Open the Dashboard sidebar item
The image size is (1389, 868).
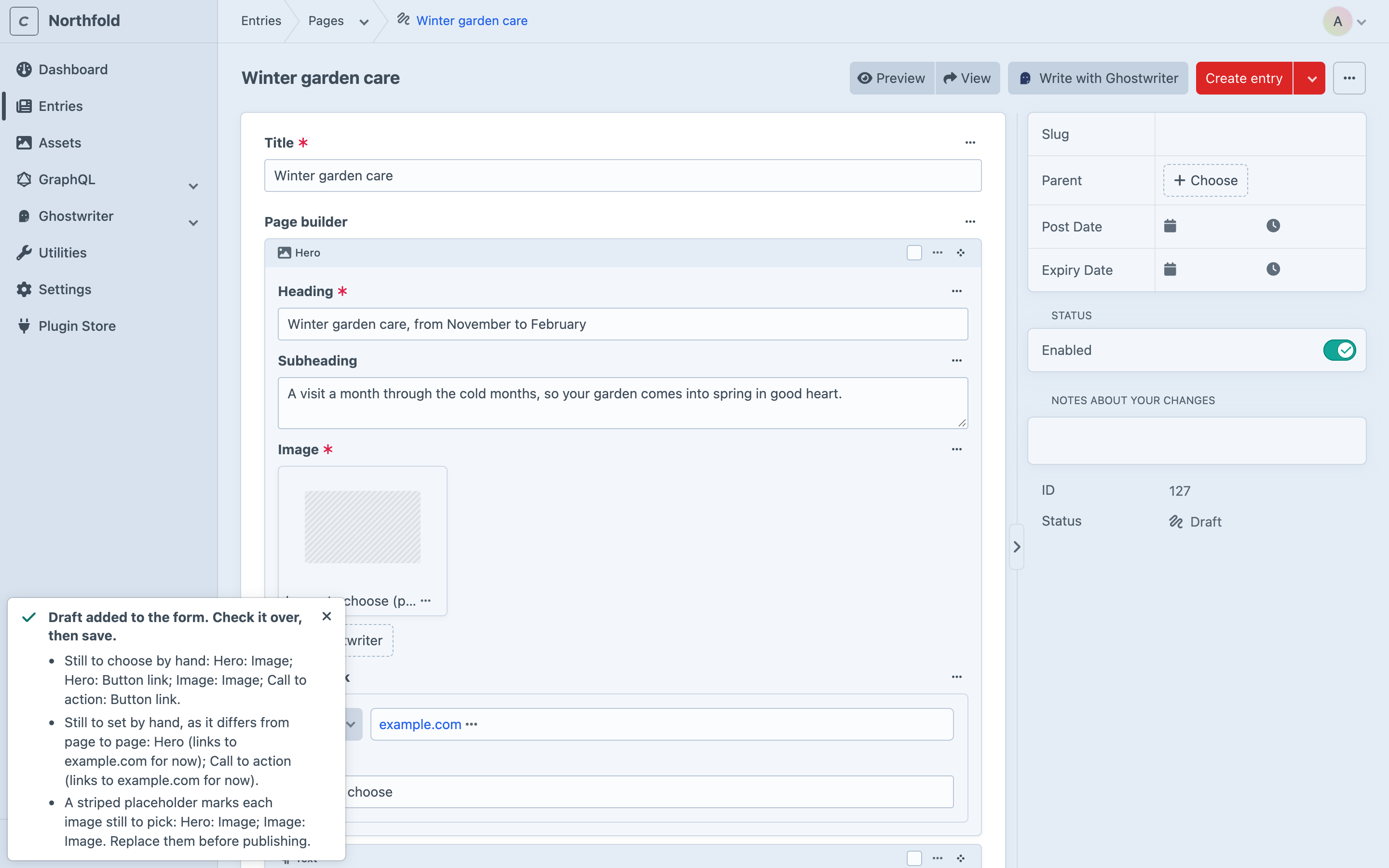(73, 69)
